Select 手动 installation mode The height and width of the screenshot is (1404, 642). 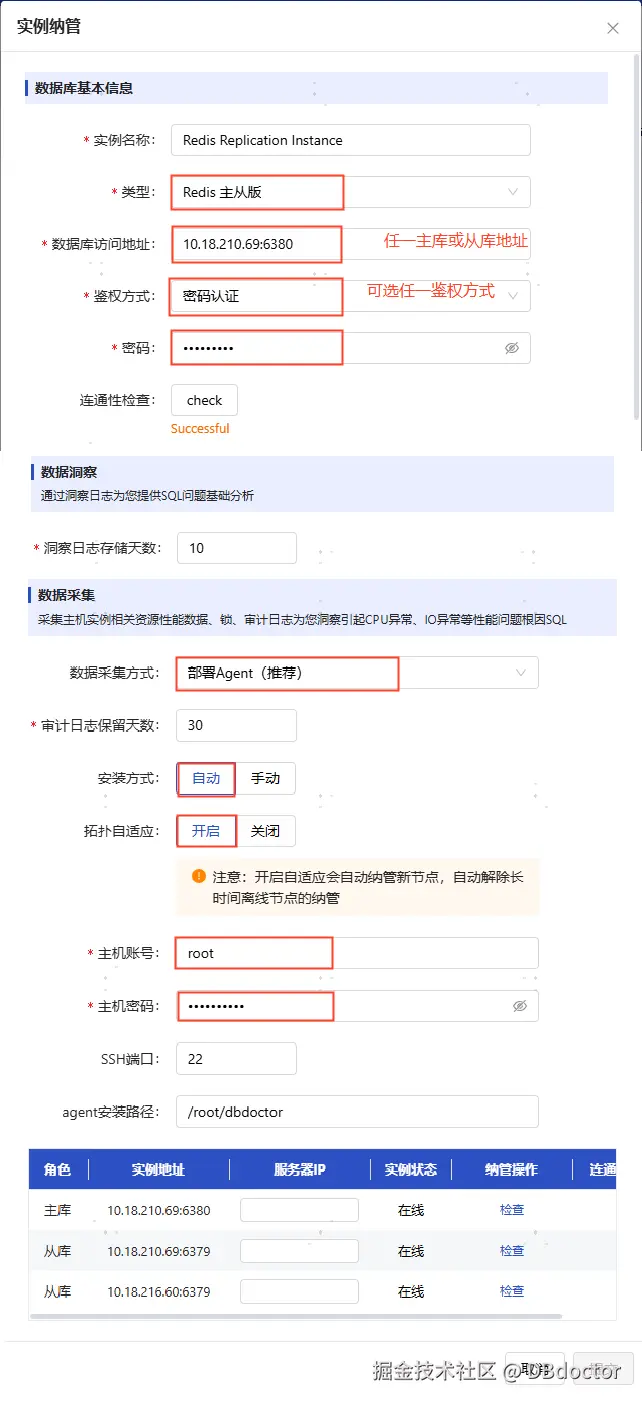tap(265, 778)
